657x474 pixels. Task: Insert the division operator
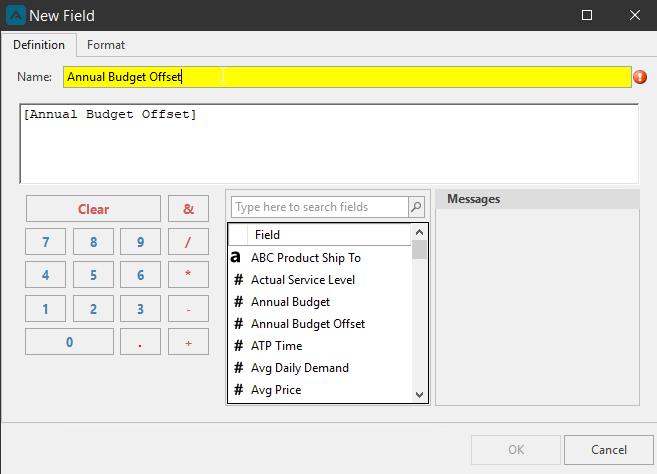pyautogui.click(x=188, y=241)
